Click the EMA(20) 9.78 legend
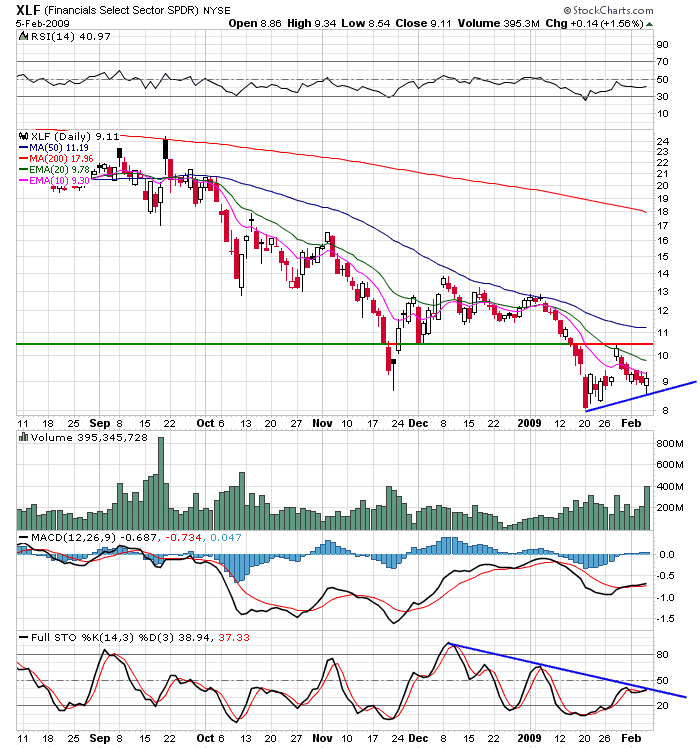The image size is (700, 748). pos(54,169)
